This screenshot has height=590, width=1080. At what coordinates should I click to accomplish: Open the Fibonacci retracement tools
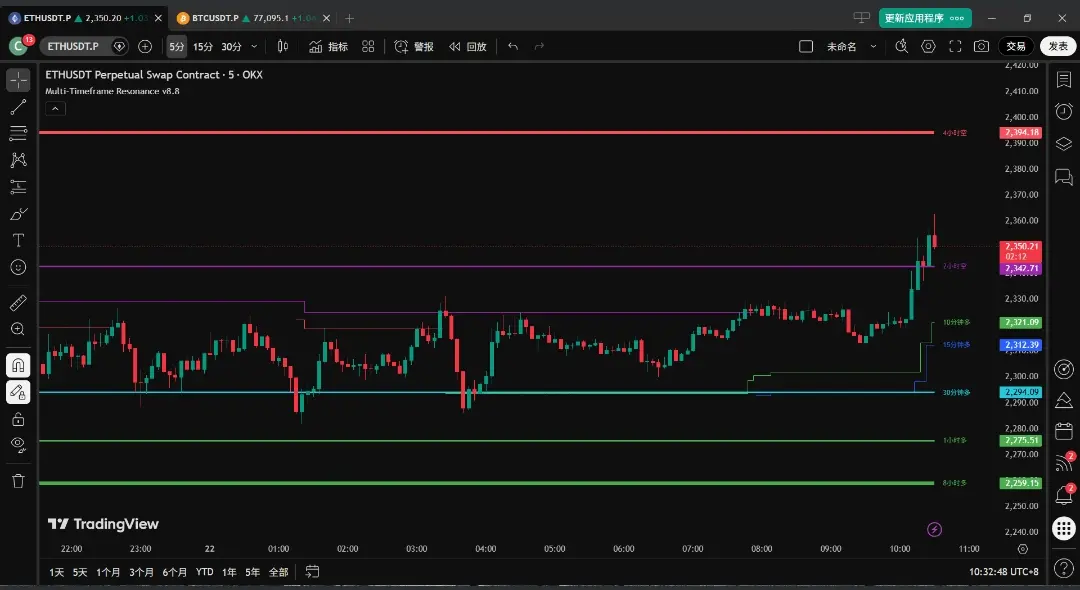19,133
